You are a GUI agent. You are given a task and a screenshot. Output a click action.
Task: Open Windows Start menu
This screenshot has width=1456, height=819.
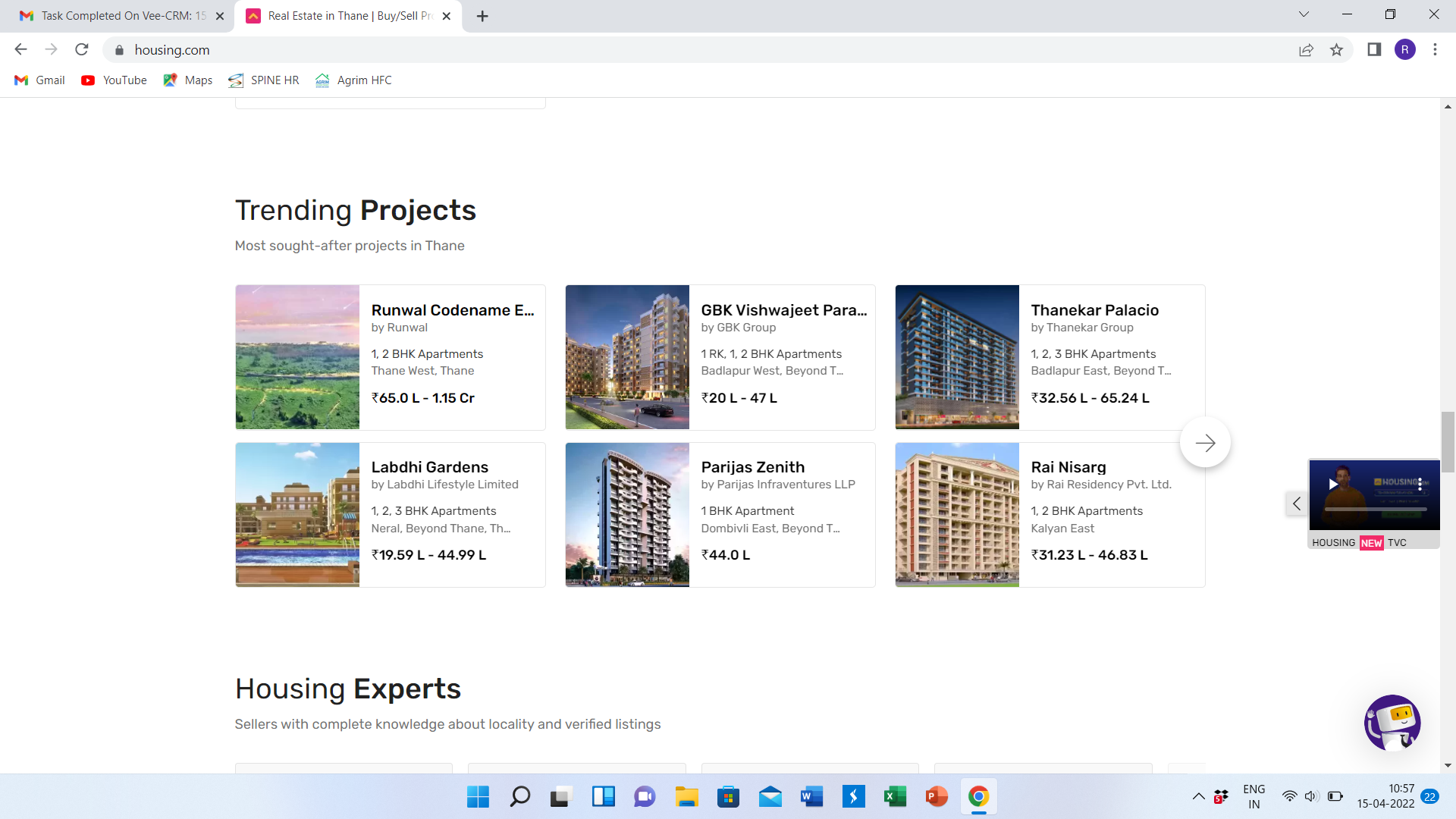coord(478,797)
